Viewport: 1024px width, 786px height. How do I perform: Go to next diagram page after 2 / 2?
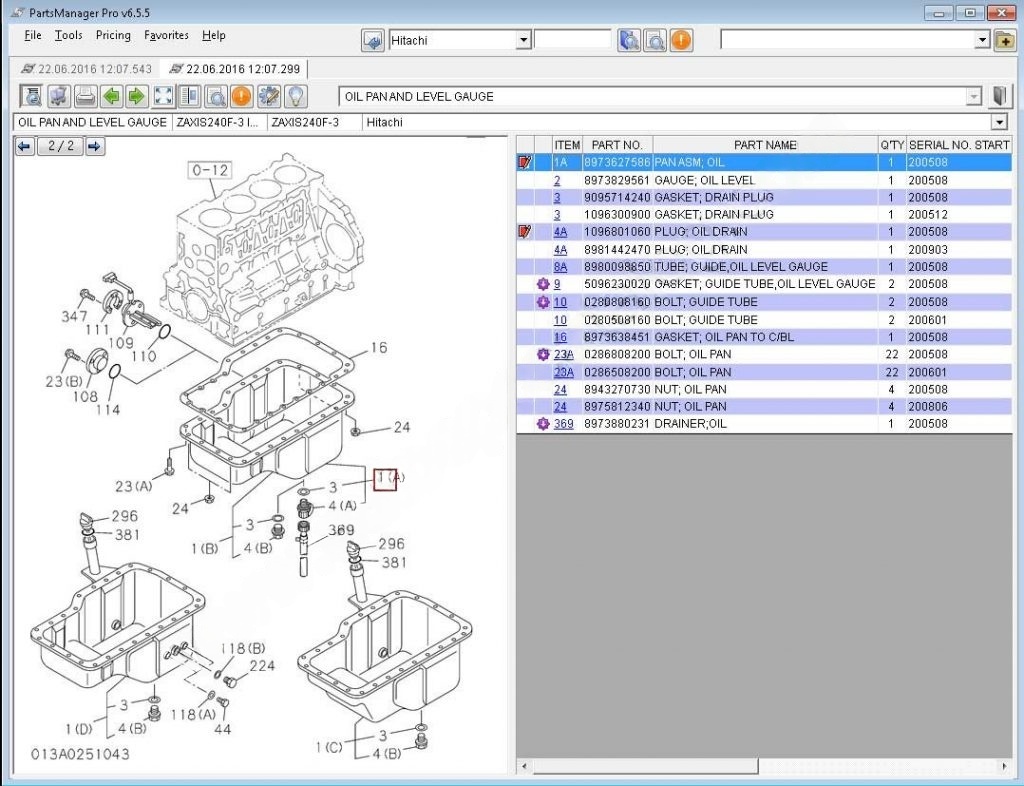(94, 147)
